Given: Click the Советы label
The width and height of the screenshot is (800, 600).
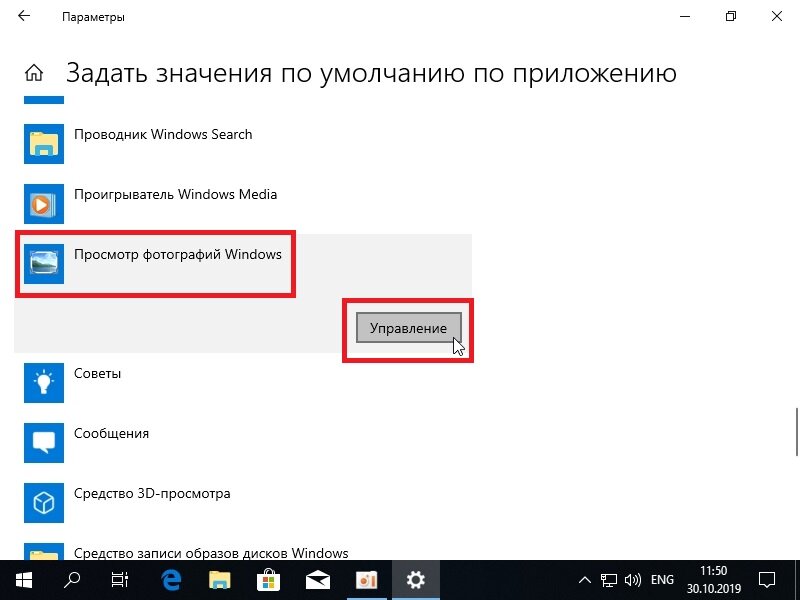Looking at the screenshot, I should pyautogui.click(x=97, y=373).
